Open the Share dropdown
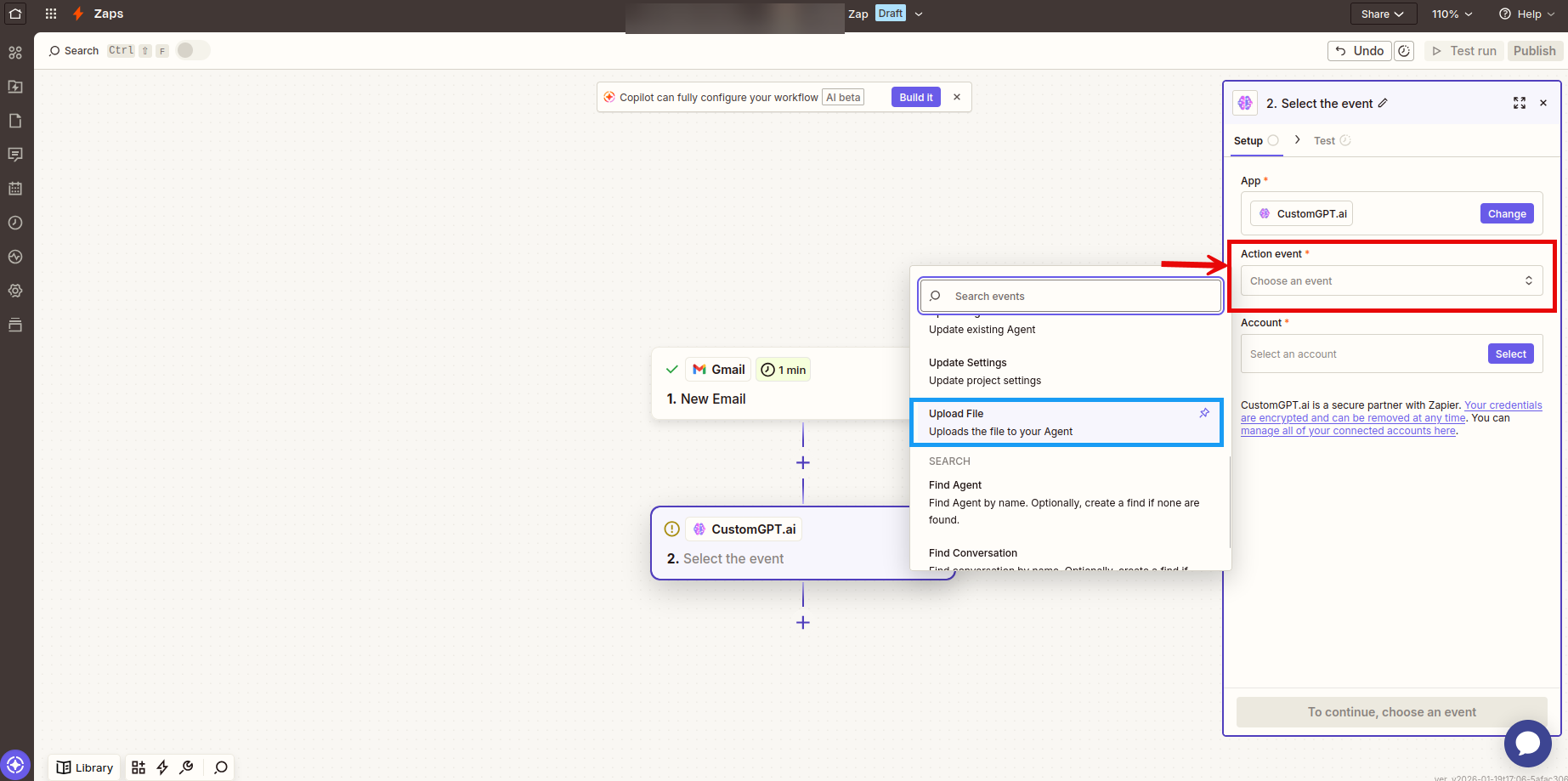 1383,14
